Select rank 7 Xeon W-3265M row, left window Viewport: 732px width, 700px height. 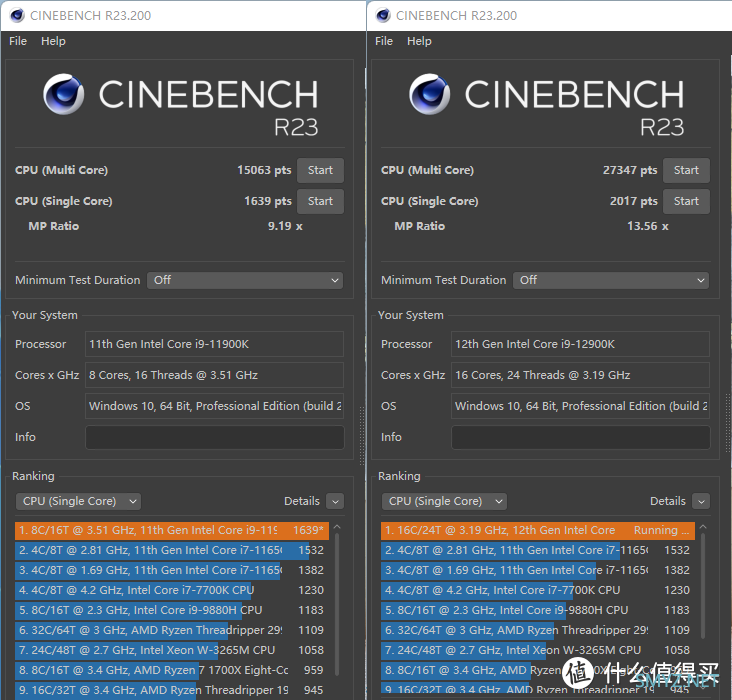172,651
